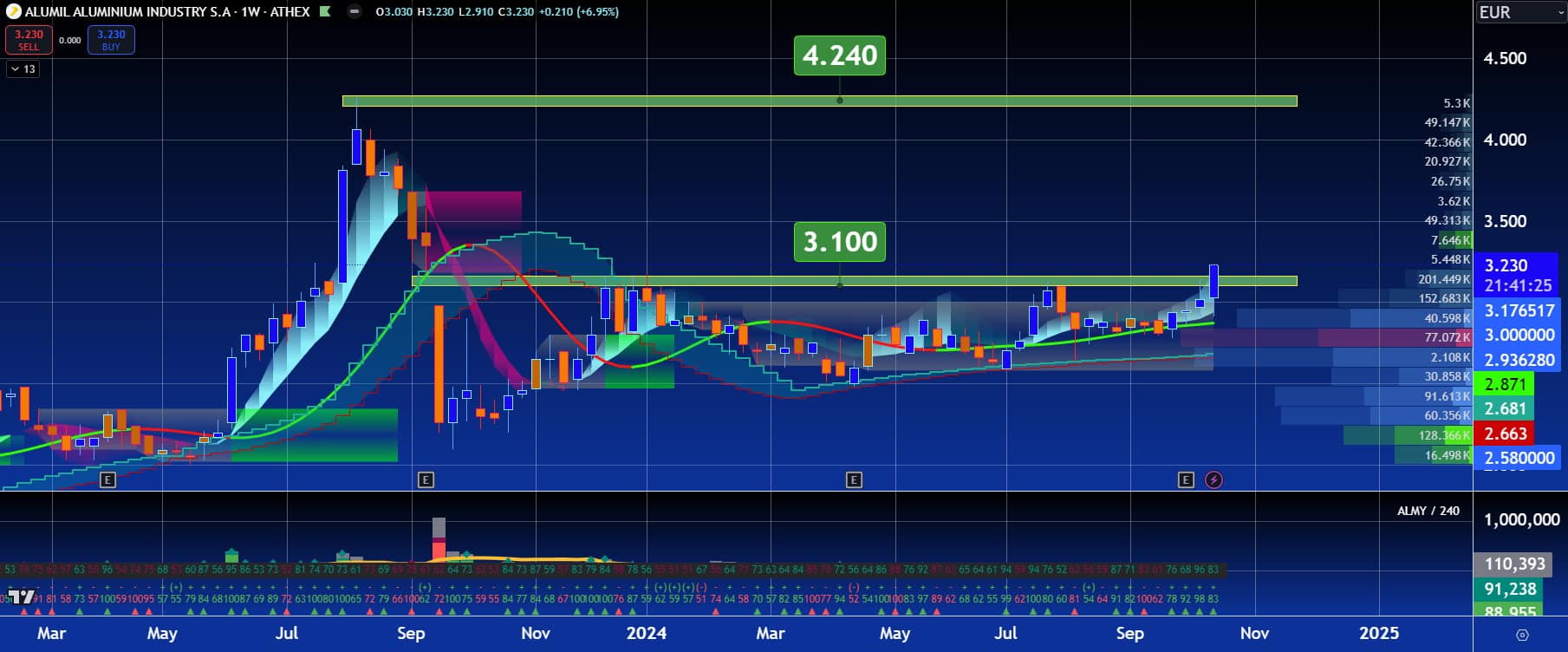The width and height of the screenshot is (1568, 652).
Task: Click the 3.230 BUY button
Action: pyautogui.click(x=111, y=40)
